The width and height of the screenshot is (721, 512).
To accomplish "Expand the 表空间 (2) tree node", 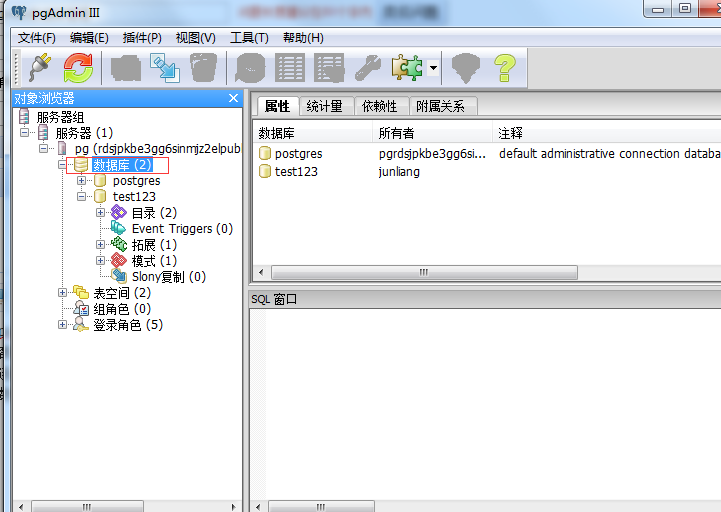I will coord(63,293).
